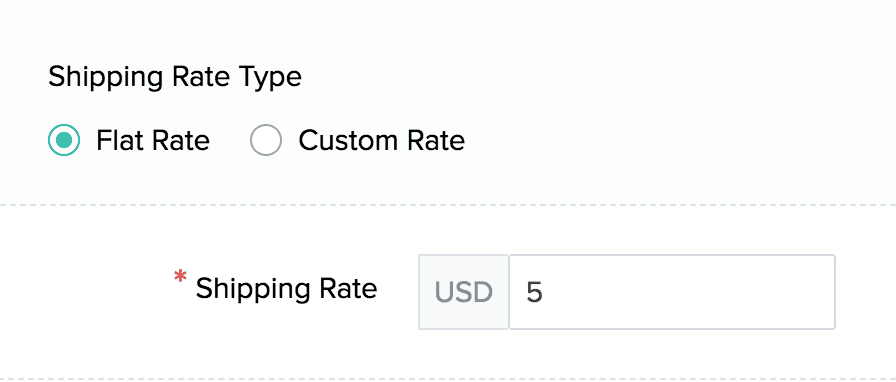Viewport: 896px width, 382px height.
Task: Click the green filled radio circle
Action: (64, 140)
